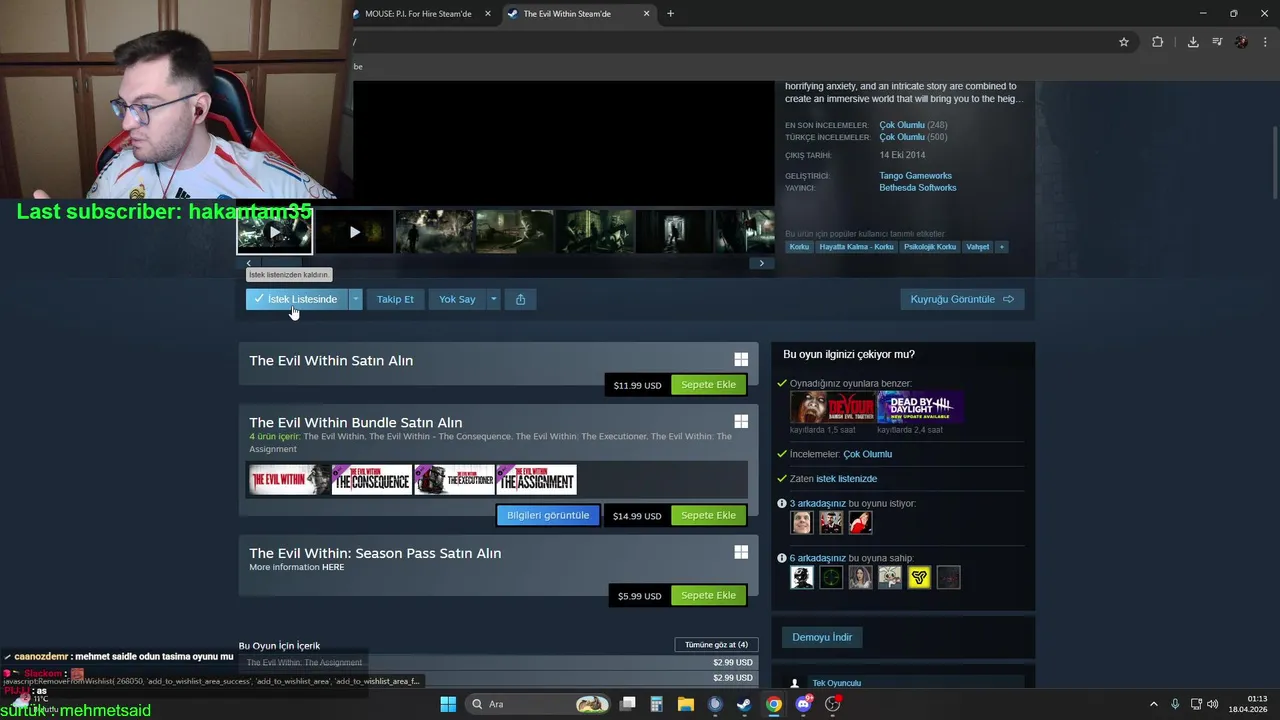Click Windows icon on Bundle purchase box
The width and height of the screenshot is (1280, 720).
coord(741,422)
